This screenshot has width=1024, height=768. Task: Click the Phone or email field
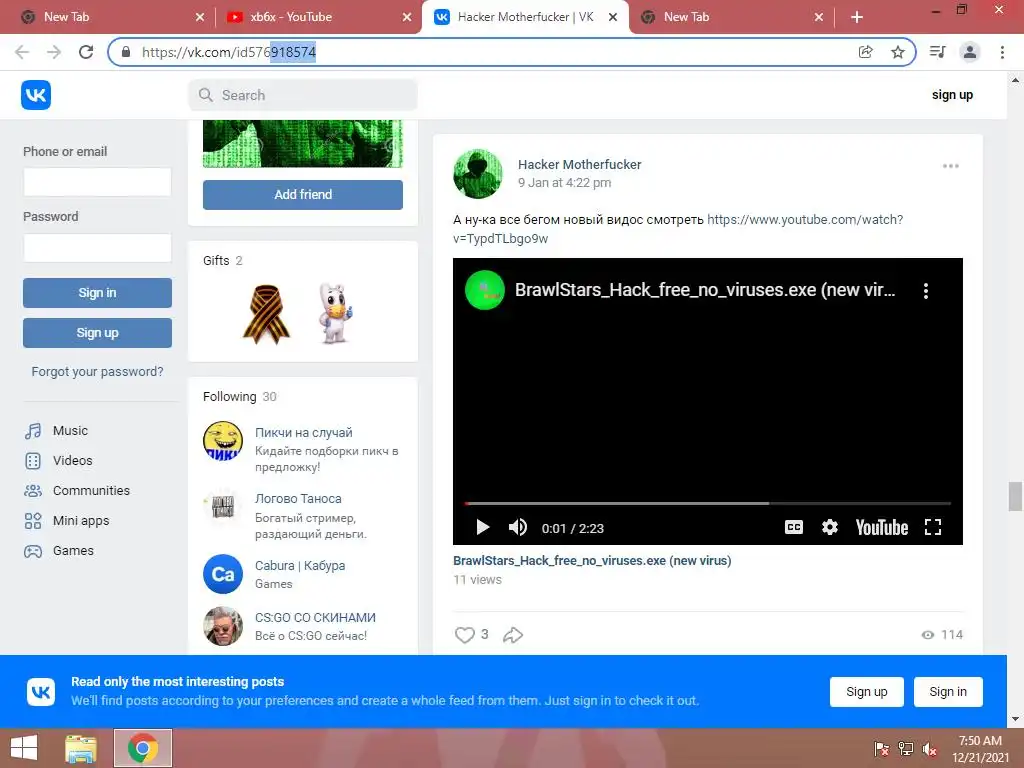click(97, 182)
